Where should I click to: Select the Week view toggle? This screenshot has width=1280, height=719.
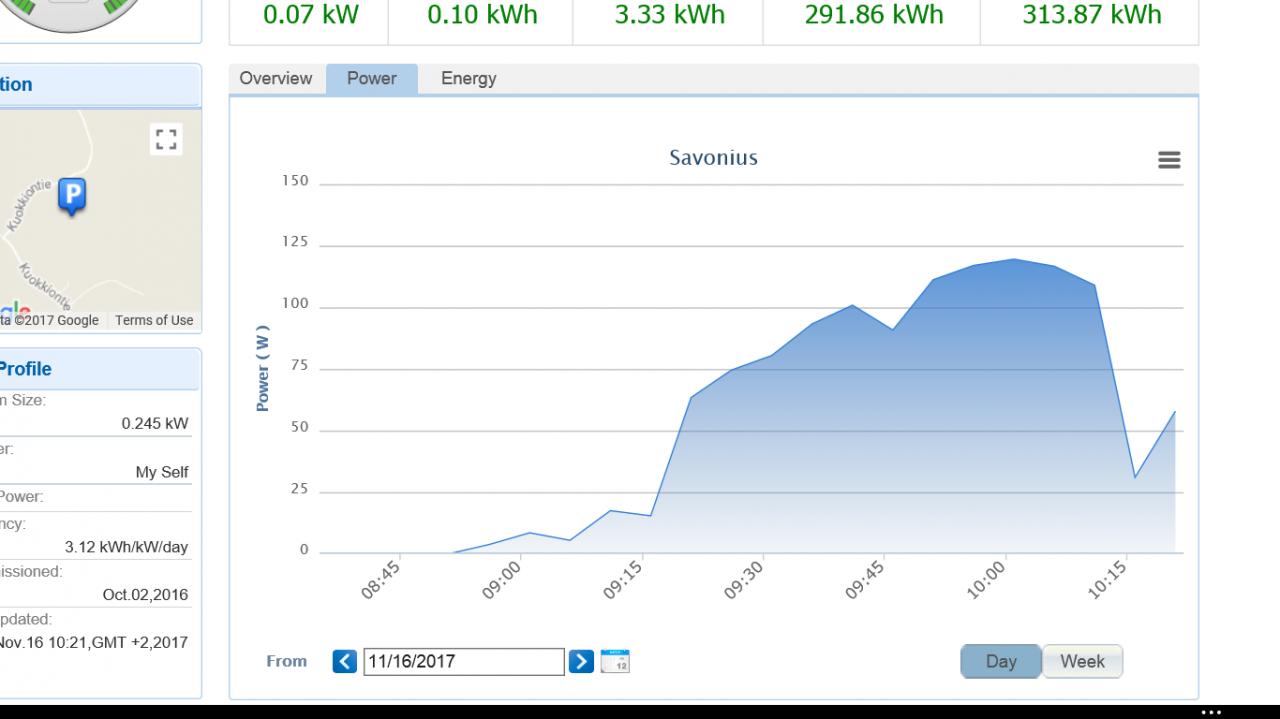coord(1082,661)
